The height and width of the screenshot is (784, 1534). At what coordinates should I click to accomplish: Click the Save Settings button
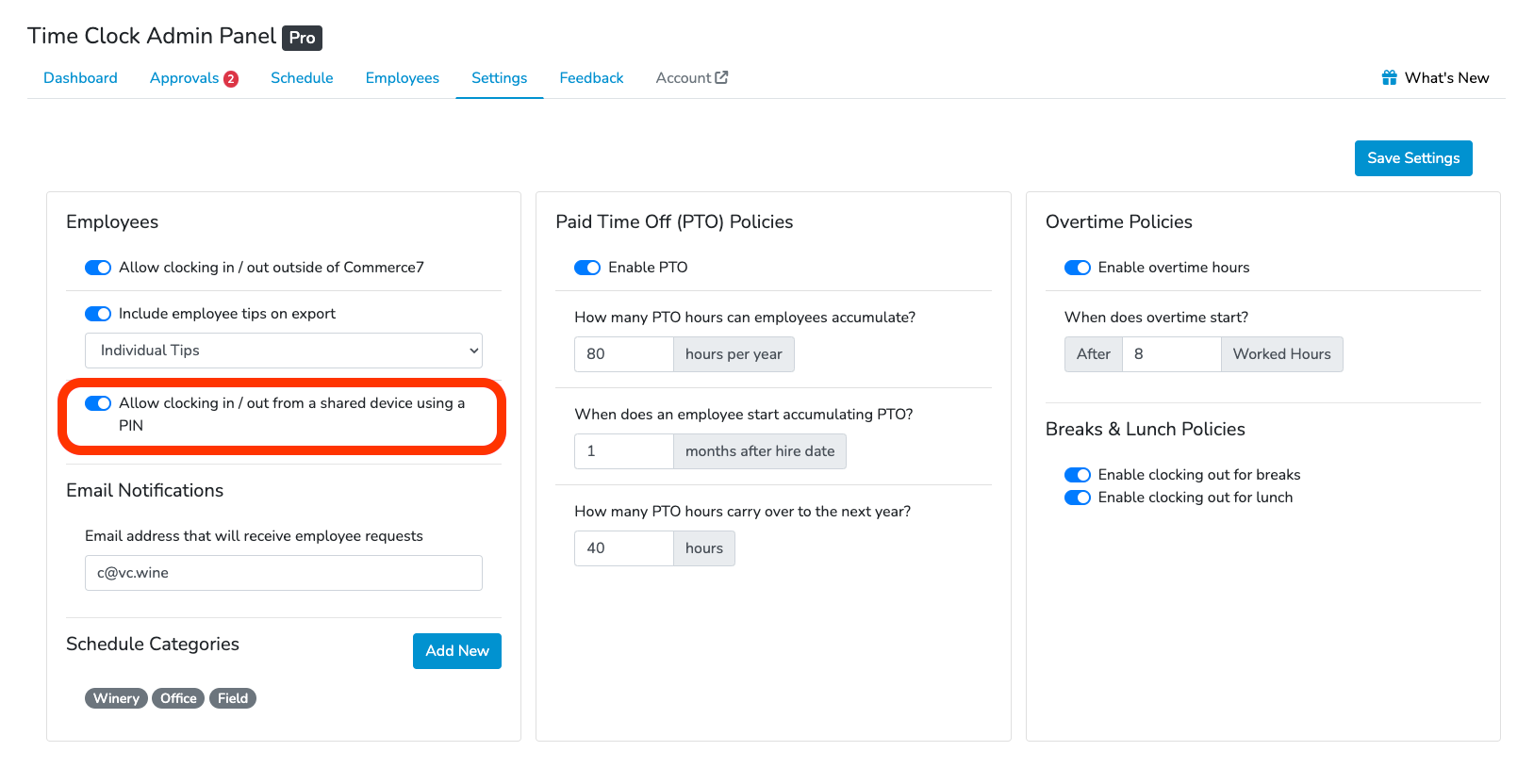click(x=1413, y=158)
